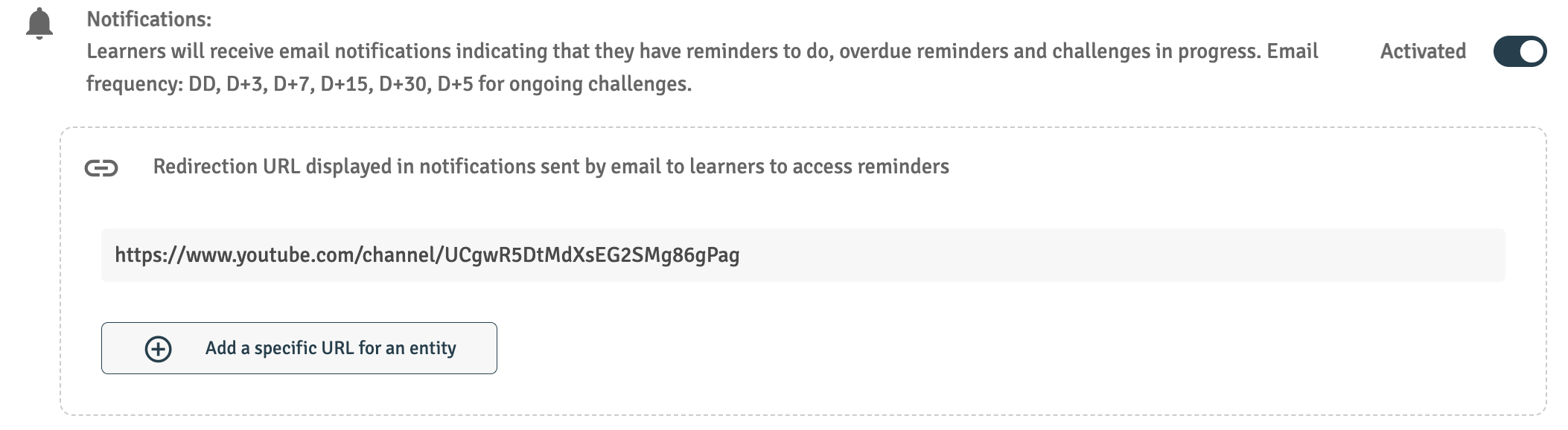Click the plus circle icon

(x=158, y=349)
